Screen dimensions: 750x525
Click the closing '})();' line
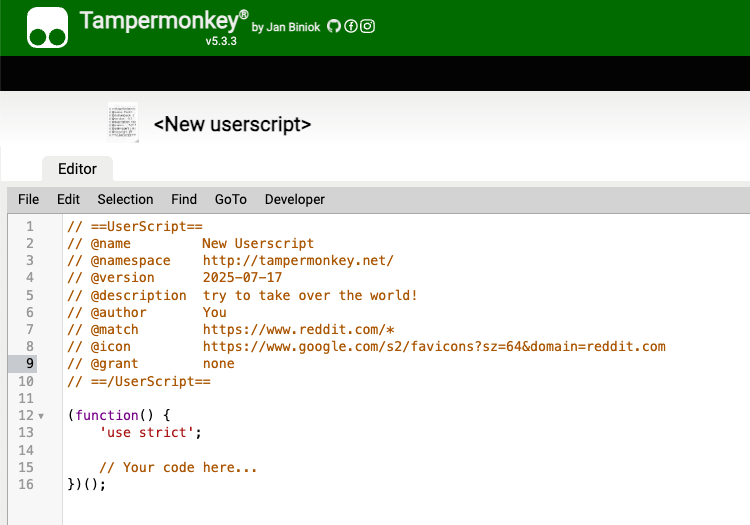coord(87,484)
